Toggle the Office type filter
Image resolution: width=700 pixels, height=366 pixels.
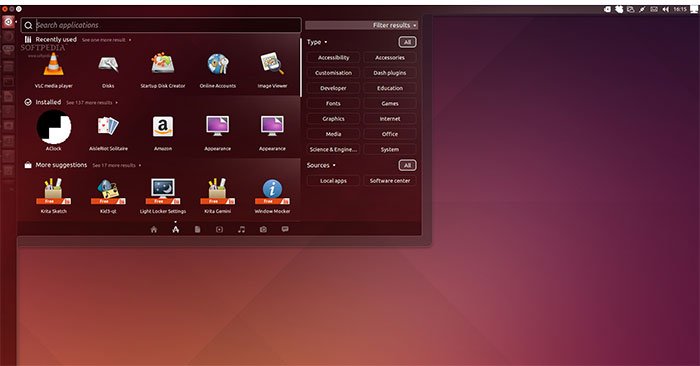[x=390, y=134]
